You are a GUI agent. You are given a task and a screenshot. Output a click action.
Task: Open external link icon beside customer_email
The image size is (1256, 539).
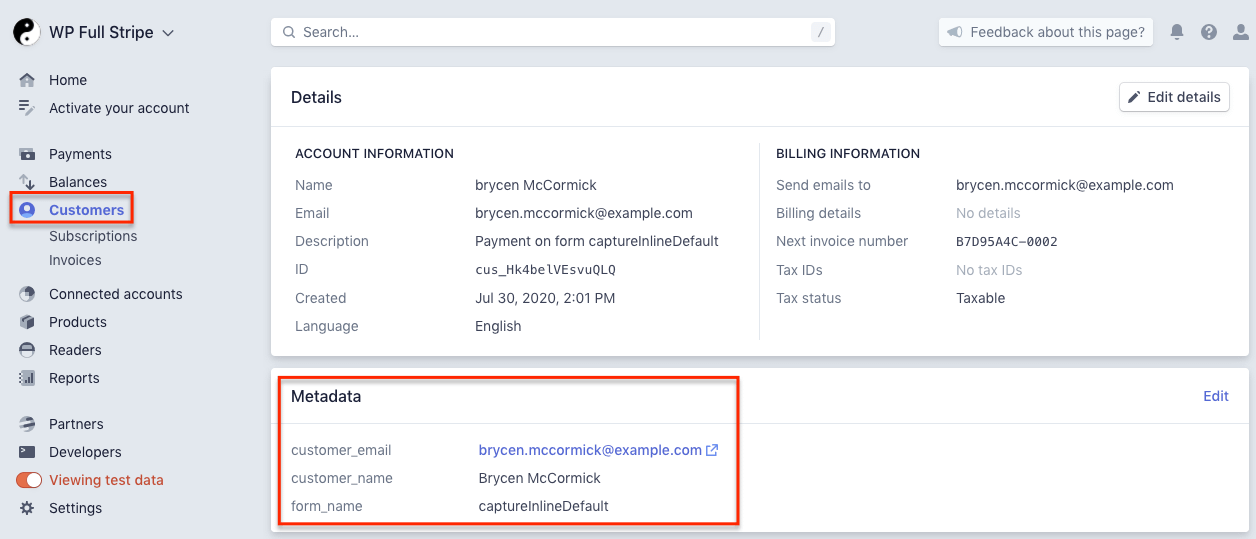[712, 450]
